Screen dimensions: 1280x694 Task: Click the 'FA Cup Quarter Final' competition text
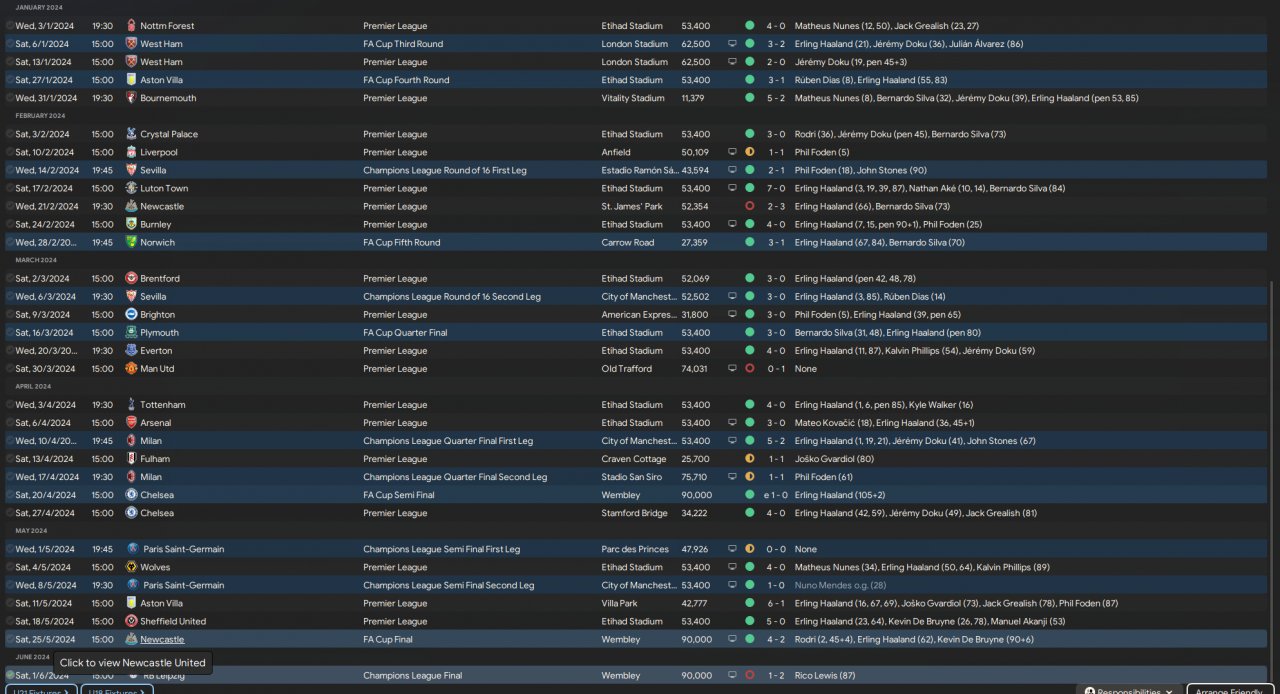[405, 332]
